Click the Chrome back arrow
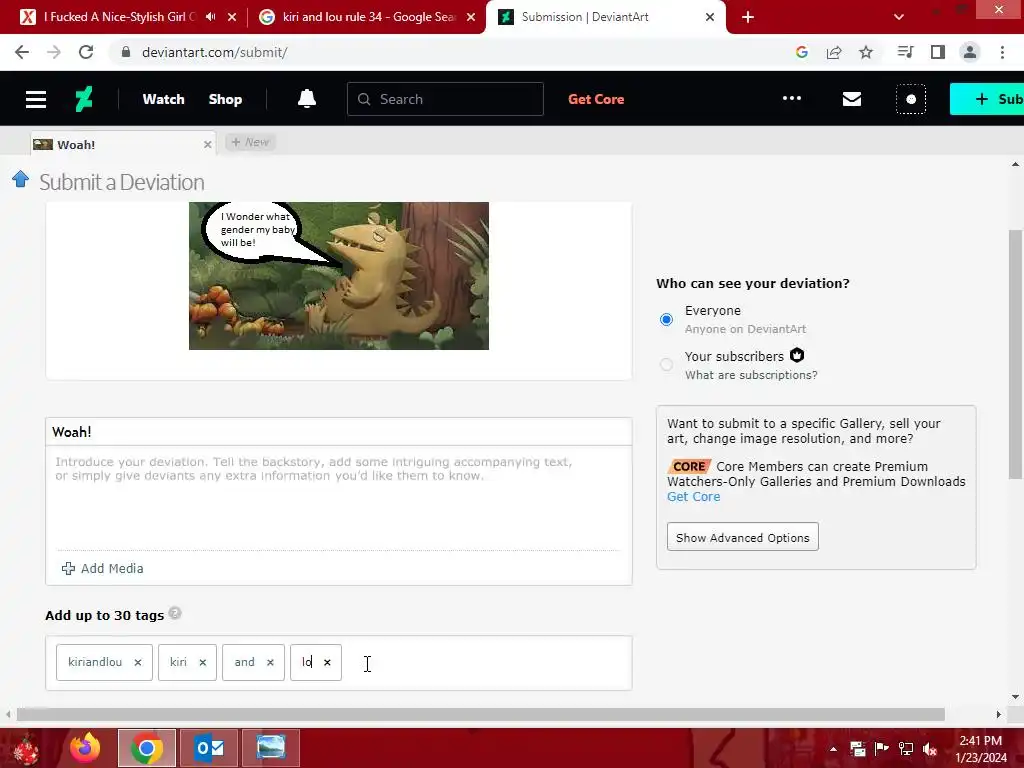 pos(22,52)
